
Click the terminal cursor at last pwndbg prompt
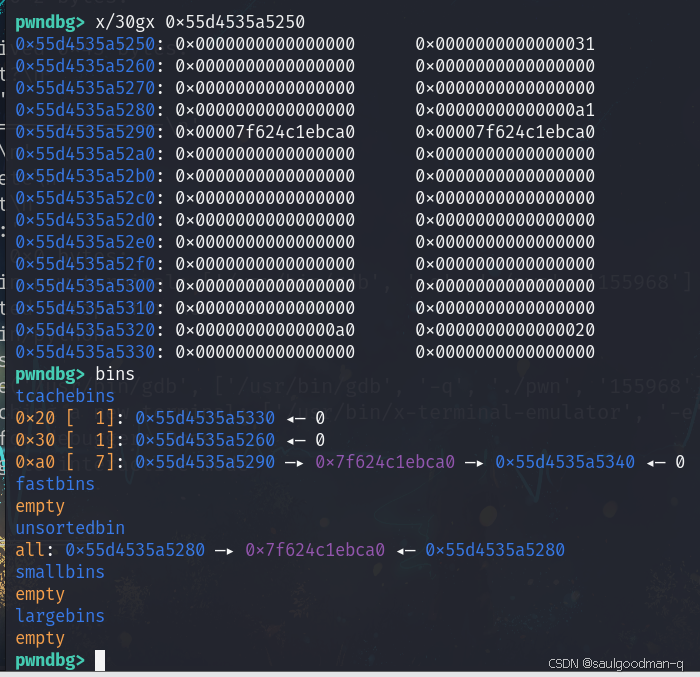click(x=100, y=660)
